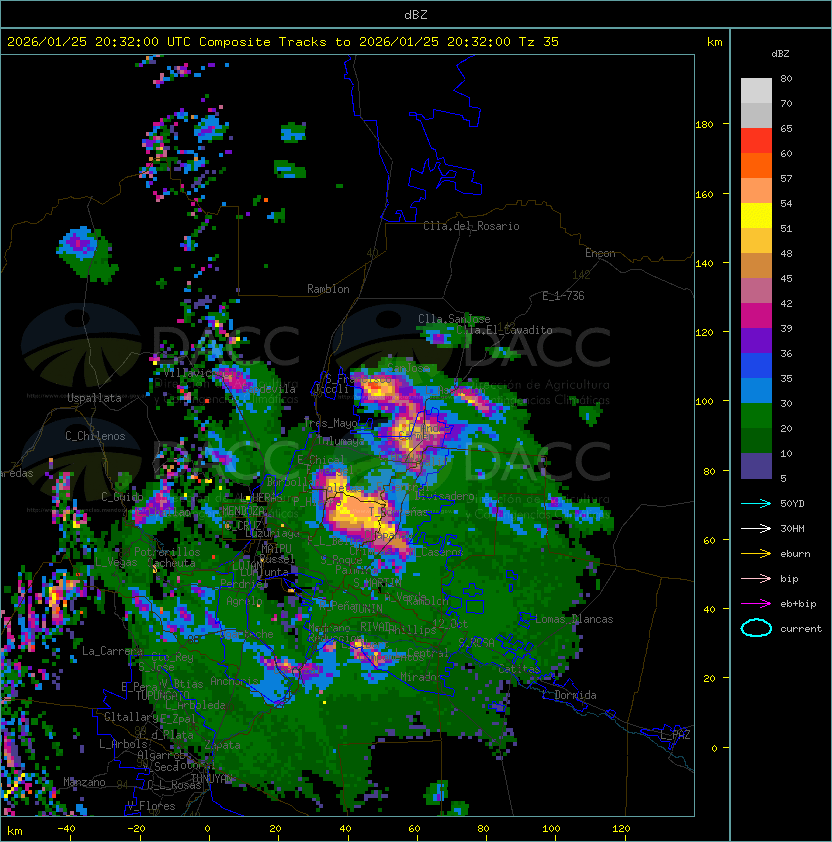The height and width of the screenshot is (842, 832).
Task: Click the horizontal axis -40 km tick label
Action: pos(66,829)
